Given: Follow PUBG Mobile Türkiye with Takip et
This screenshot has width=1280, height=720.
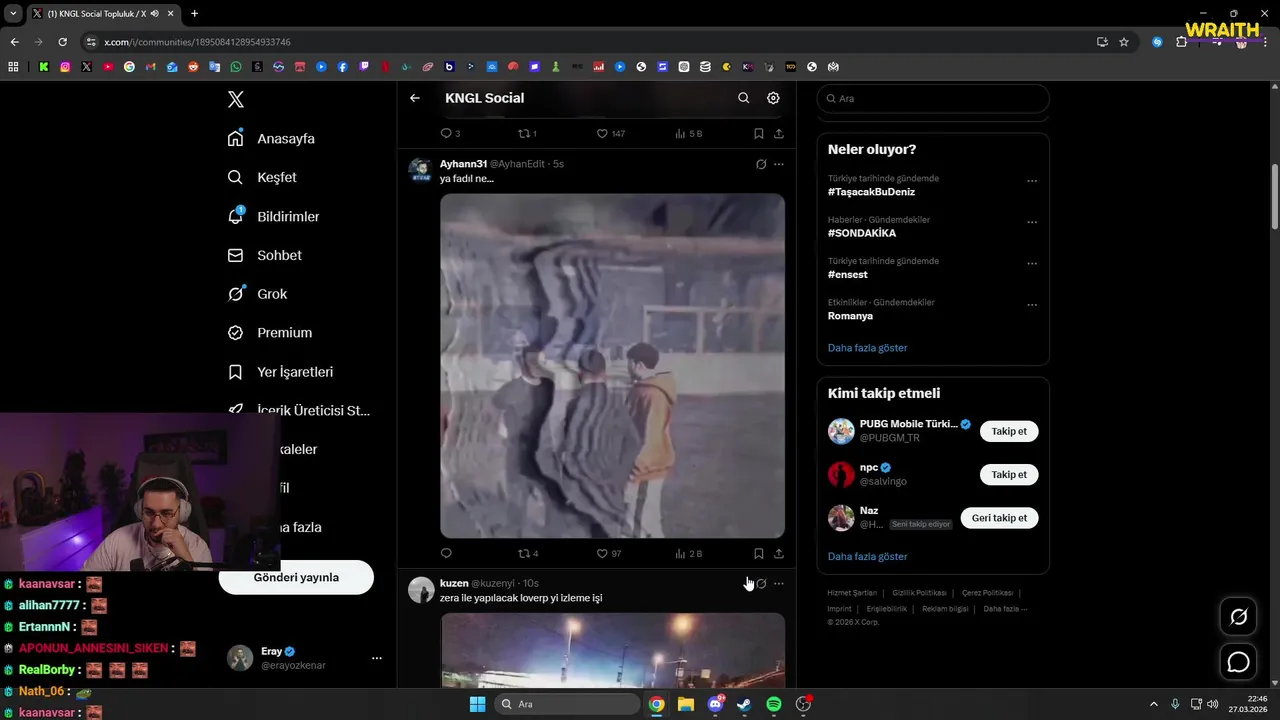Looking at the screenshot, I should [x=1009, y=431].
